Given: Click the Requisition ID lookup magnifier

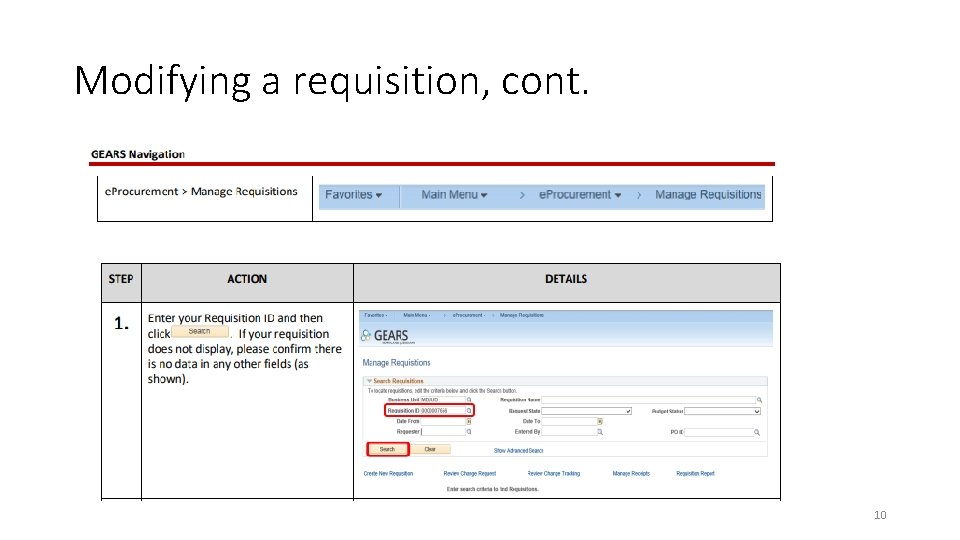Looking at the screenshot, I should [469, 411].
